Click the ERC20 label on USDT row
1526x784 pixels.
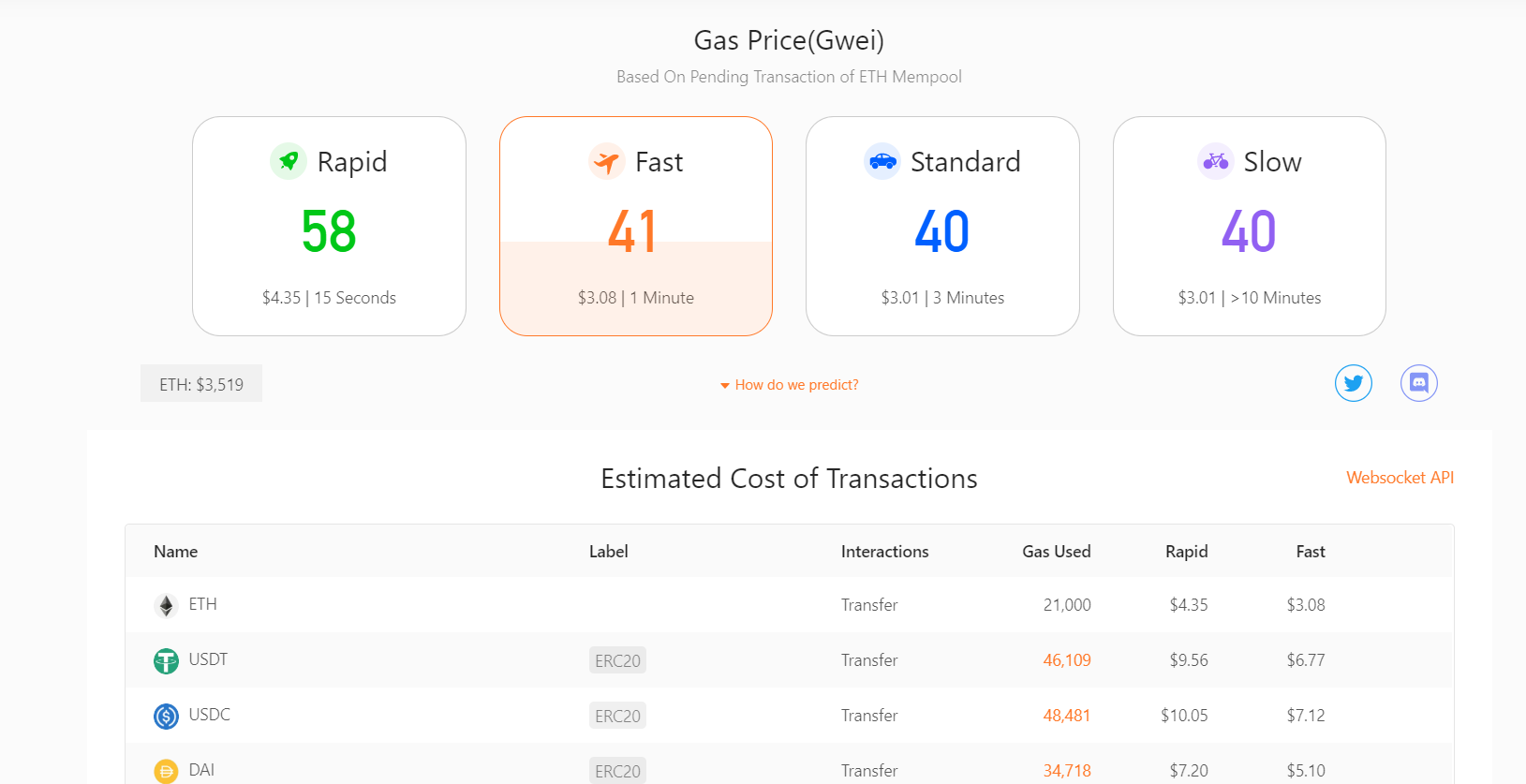617,660
